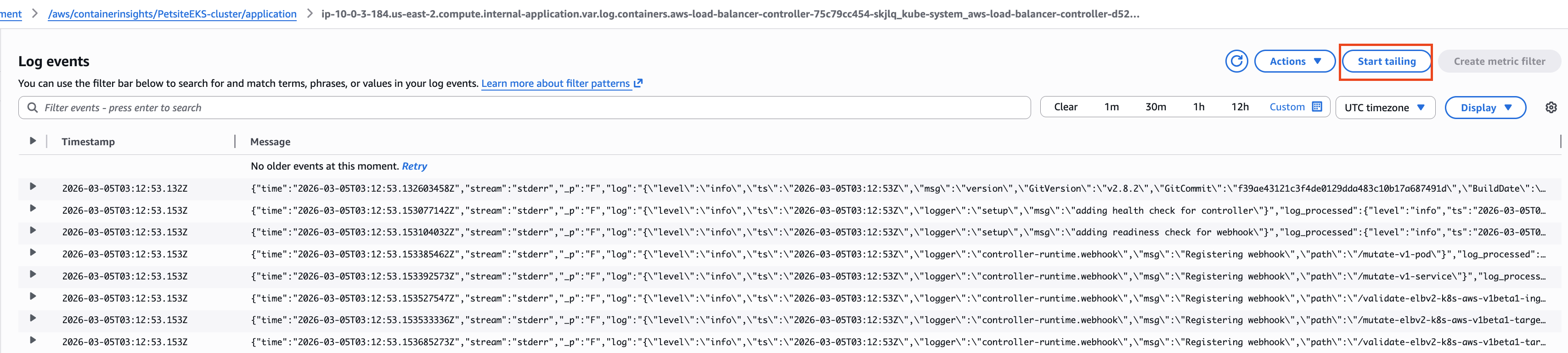Expand all rows with header triangle
The width and height of the screenshot is (1568, 353).
(33, 141)
